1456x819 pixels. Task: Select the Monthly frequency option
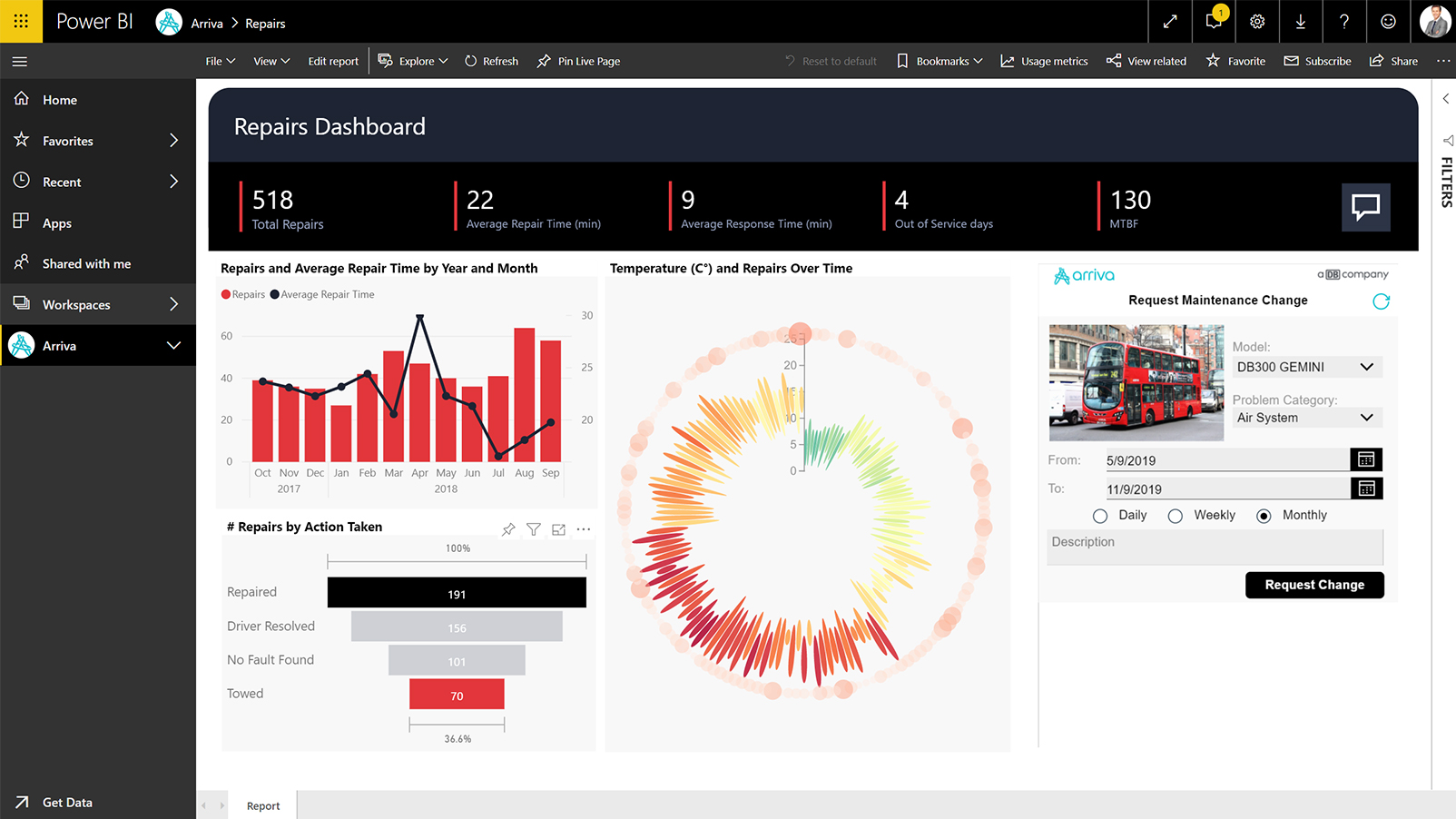(x=1264, y=516)
